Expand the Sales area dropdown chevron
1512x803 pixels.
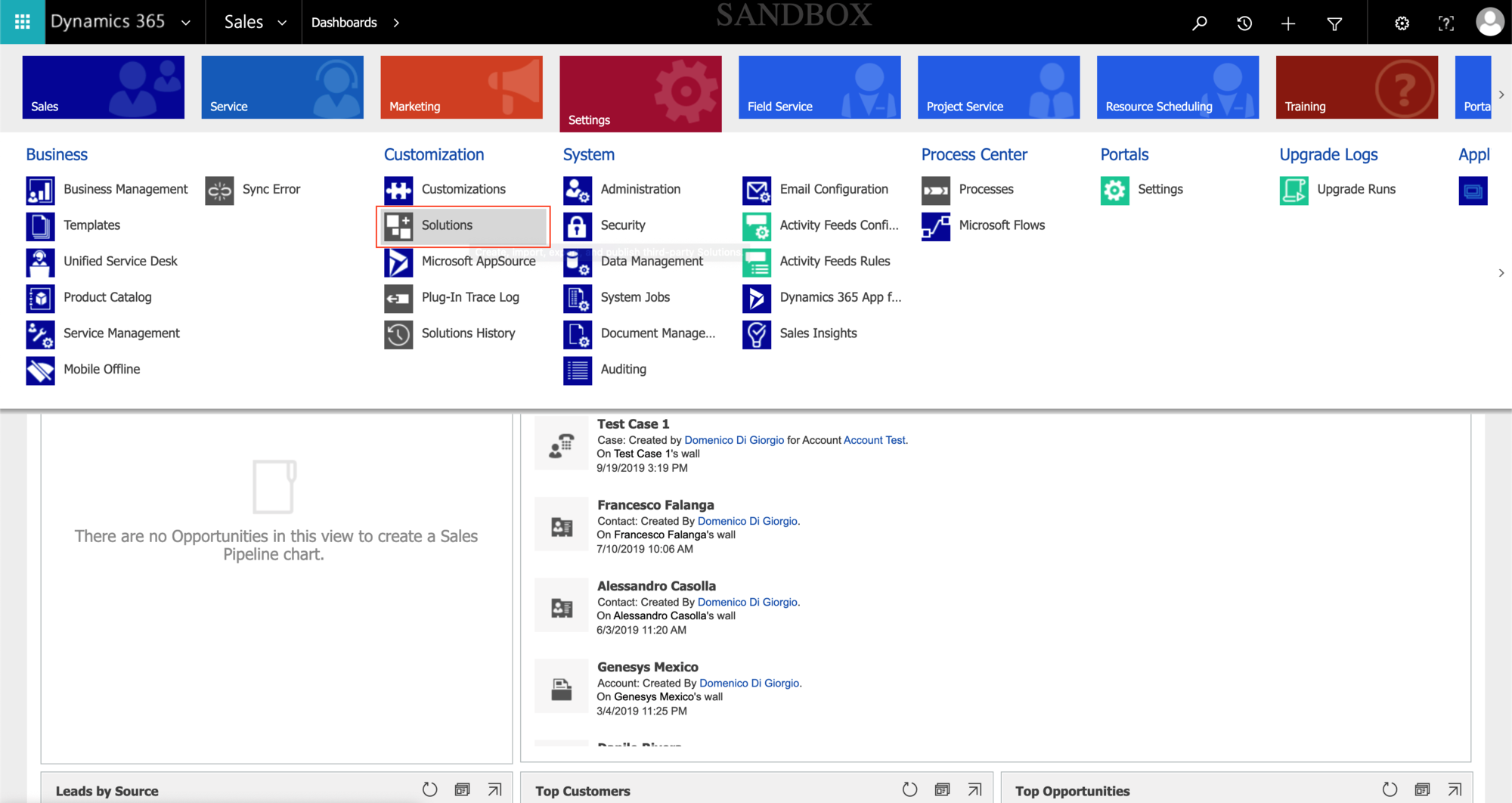[x=282, y=23]
